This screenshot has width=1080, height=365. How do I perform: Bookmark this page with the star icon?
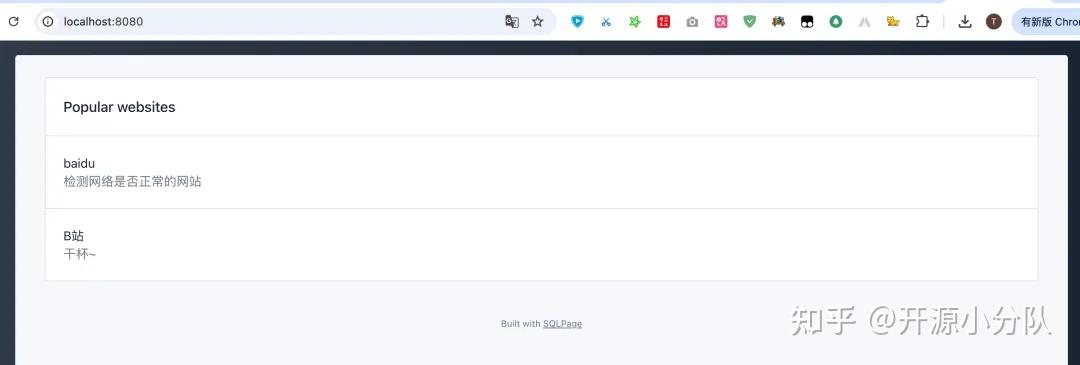point(538,21)
